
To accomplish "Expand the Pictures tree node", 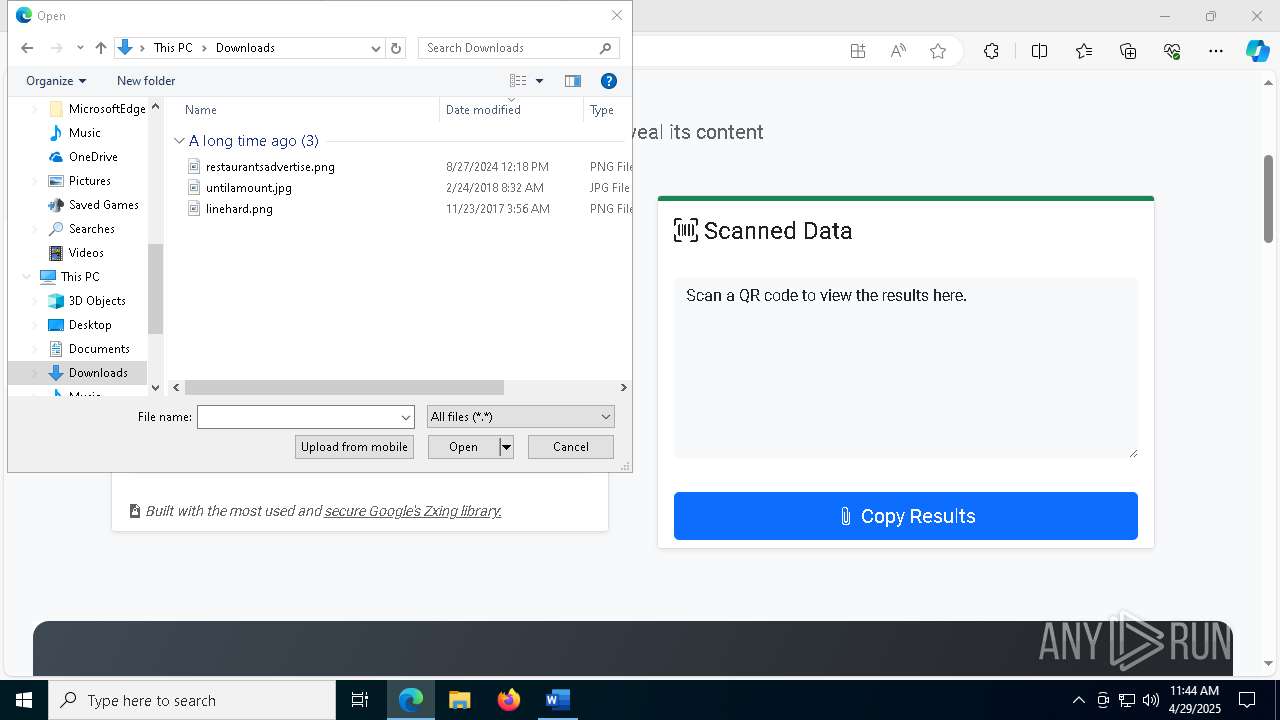I will 35,181.
